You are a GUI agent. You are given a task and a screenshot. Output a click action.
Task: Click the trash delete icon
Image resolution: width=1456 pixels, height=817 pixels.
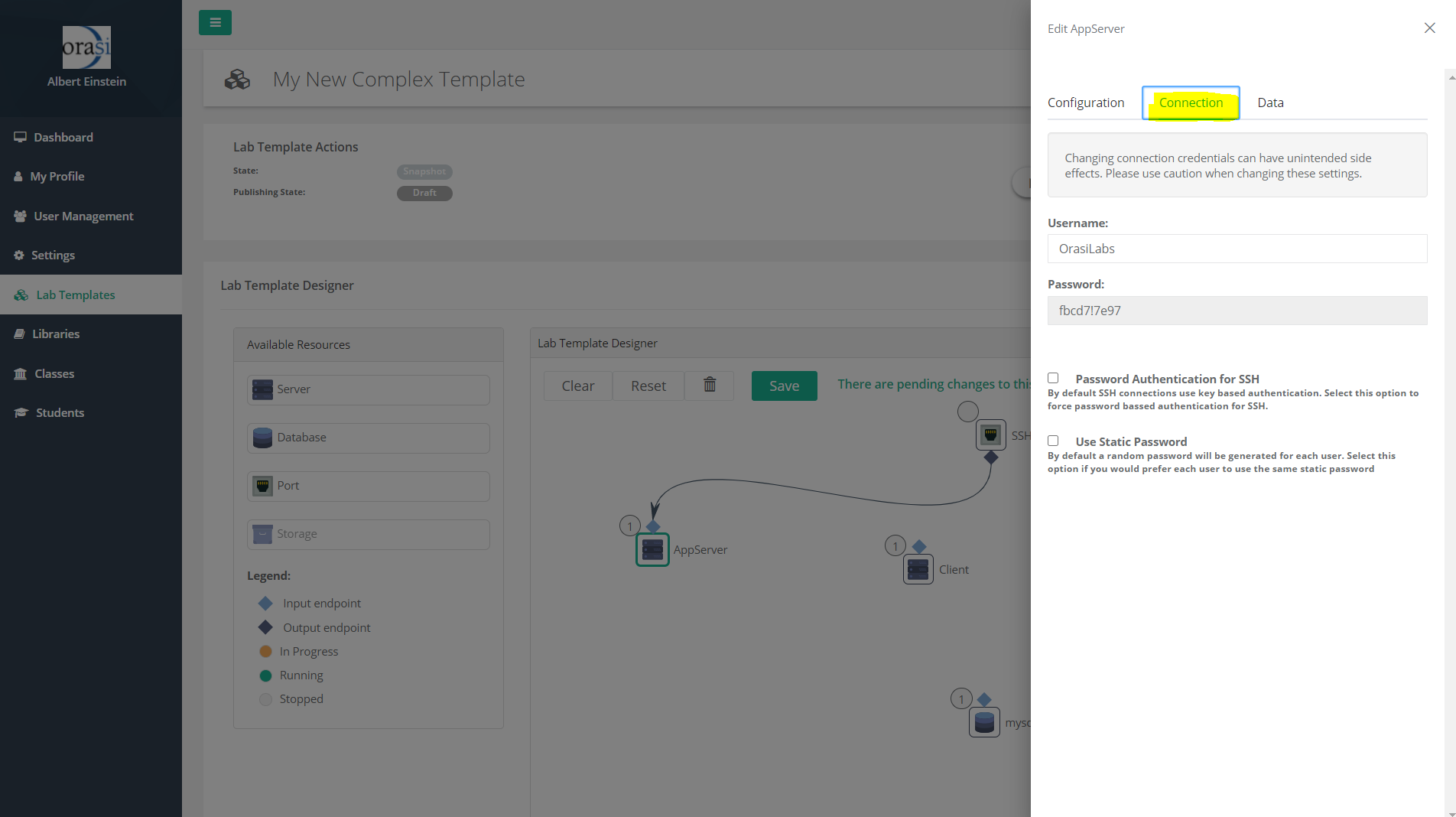(x=710, y=385)
